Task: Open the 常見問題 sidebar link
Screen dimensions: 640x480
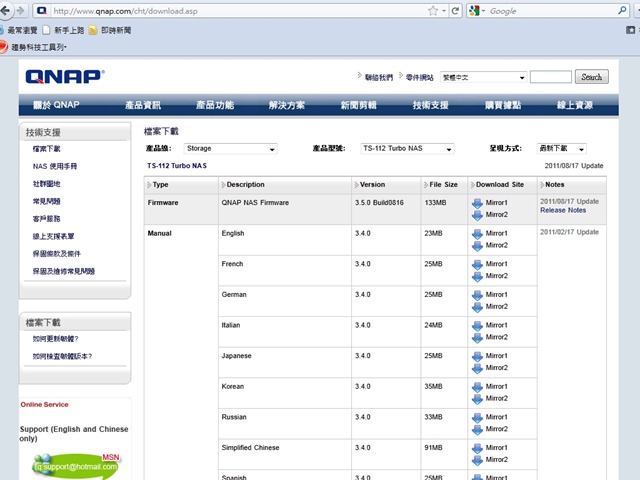Action: tap(47, 202)
